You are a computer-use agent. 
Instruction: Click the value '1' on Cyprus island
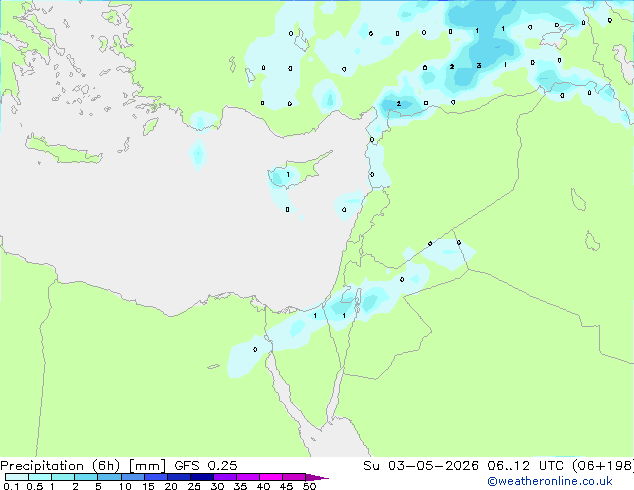pyautogui.click(x=288, y=175)
